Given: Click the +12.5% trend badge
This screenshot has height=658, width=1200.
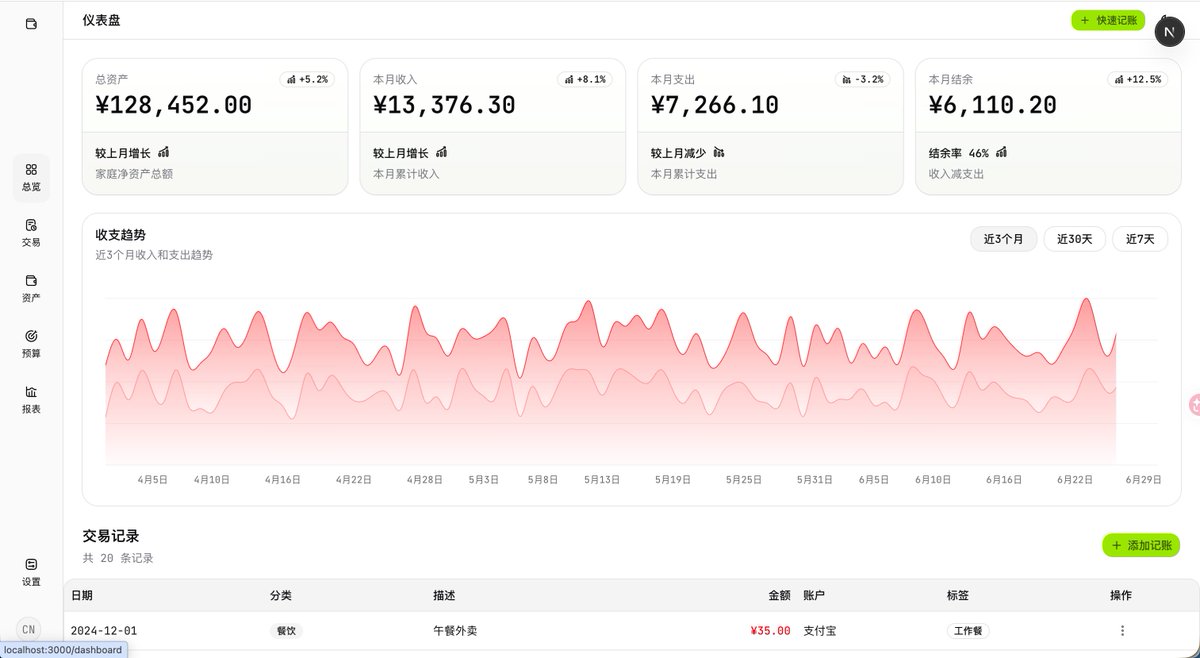Looking at the screenshot, I should (1138, 78).
